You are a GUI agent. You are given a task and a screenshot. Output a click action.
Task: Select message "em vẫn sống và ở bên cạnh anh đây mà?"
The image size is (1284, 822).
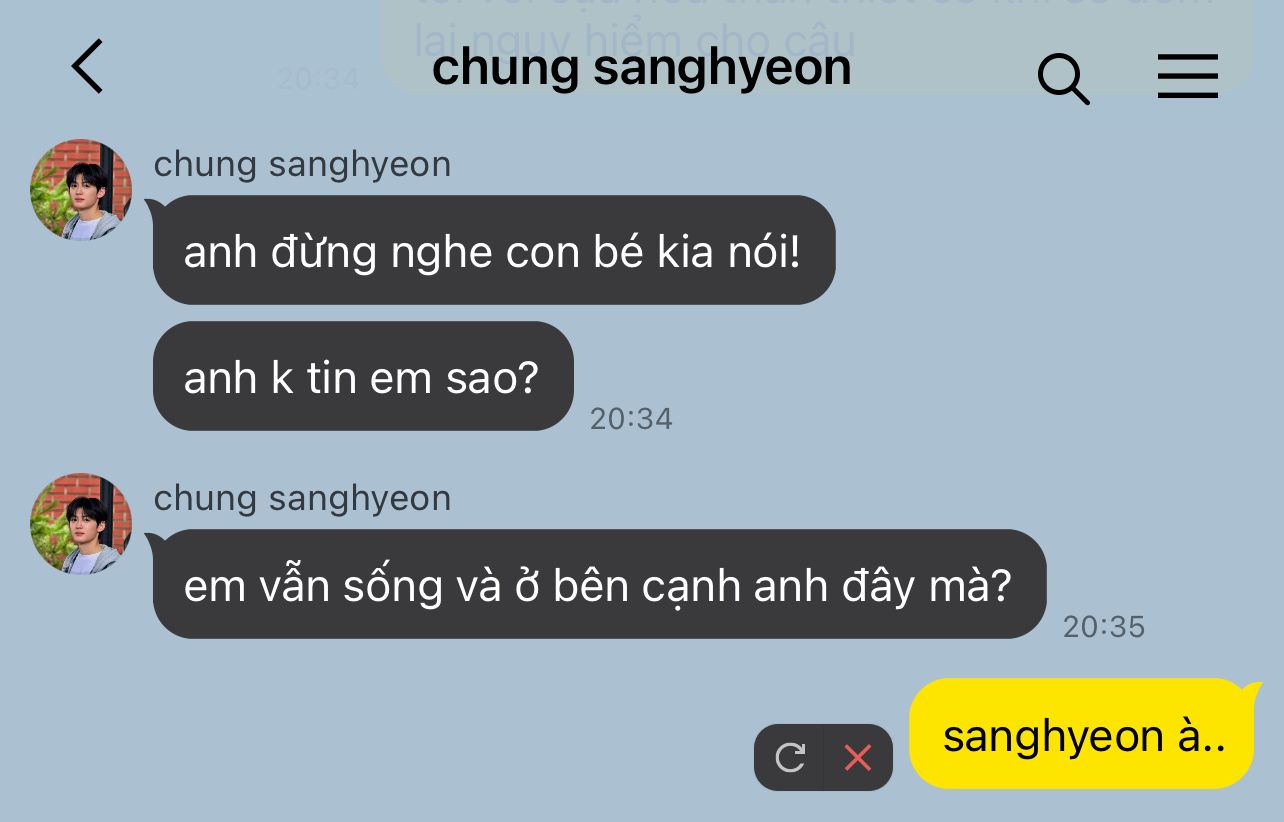click(x=599, y=584)
